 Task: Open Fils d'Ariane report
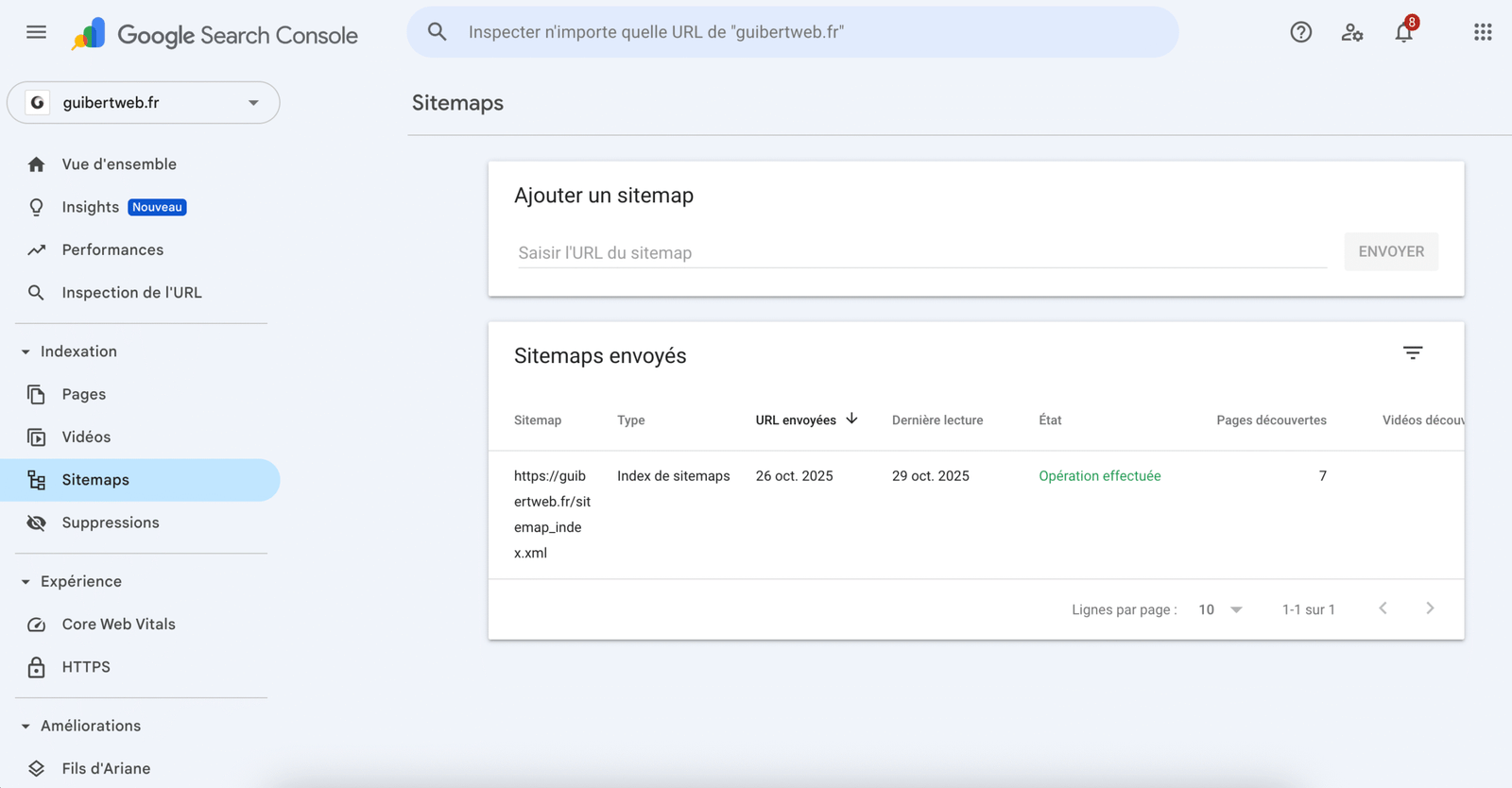(x=140, y=769)
